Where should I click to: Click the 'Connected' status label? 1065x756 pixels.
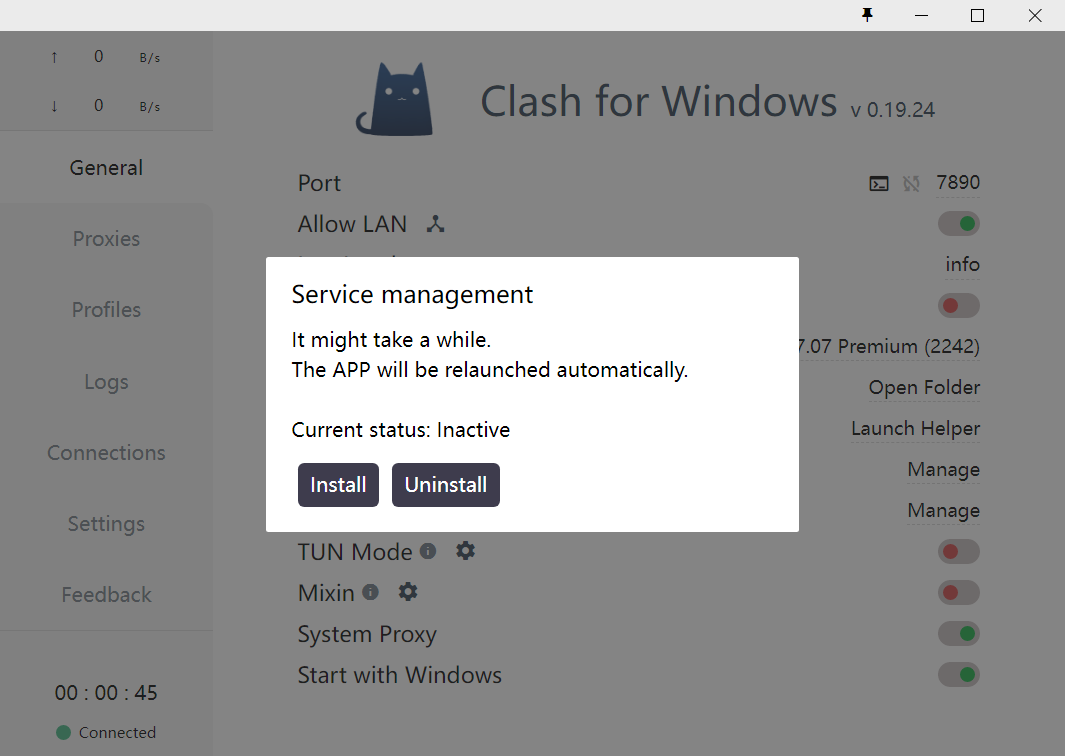pyautogui.click(x=118, y=732)
